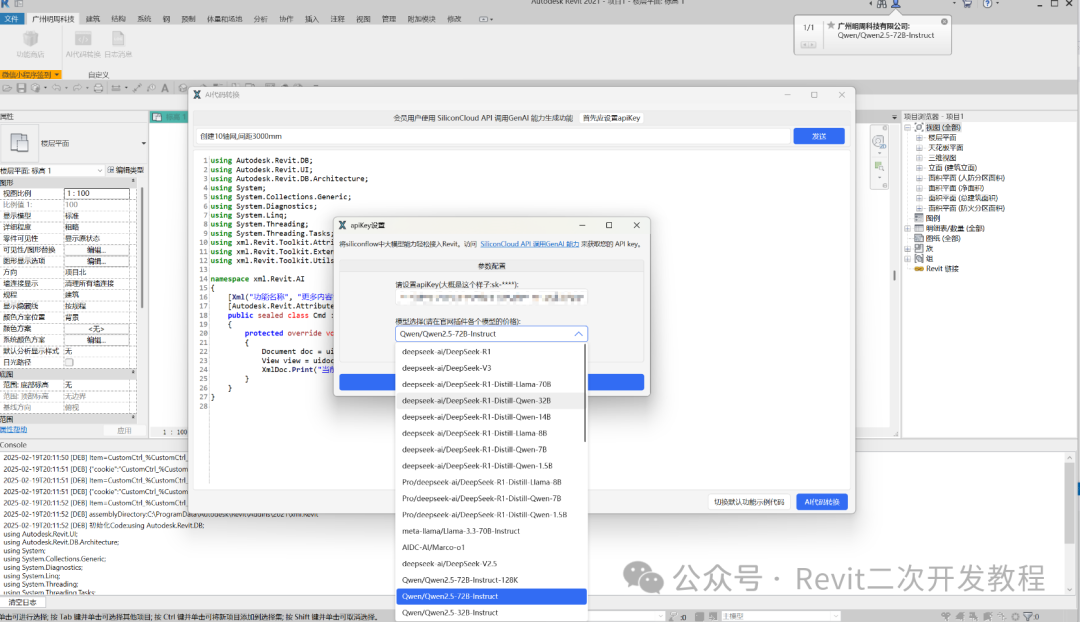Click the 切换默认功能示例代码 button
Image resolution: width=1080 pixels, height=622 pixels.
point(749,502)
